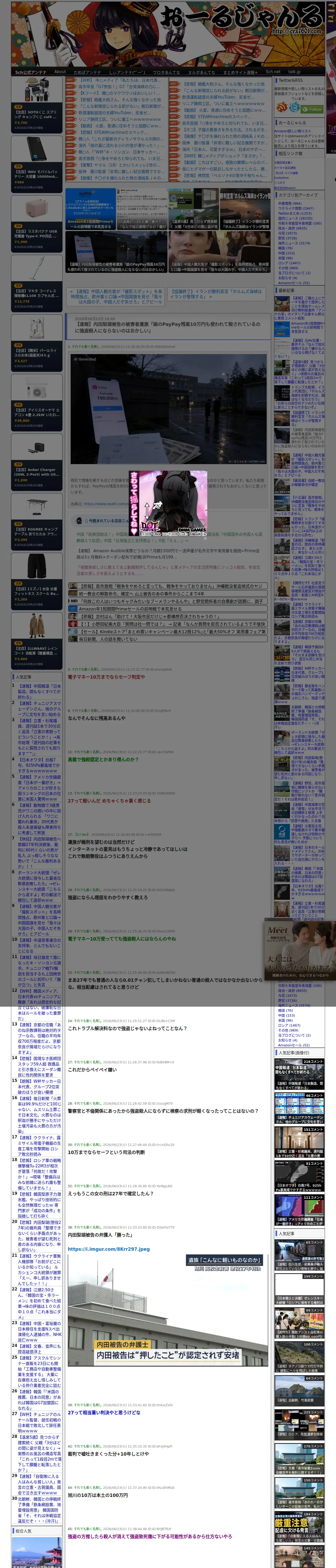The image size is (336, 1568).
Task: Click the feed icon beside 【ネコ】子猫 headline
Action: pos(176,130)
